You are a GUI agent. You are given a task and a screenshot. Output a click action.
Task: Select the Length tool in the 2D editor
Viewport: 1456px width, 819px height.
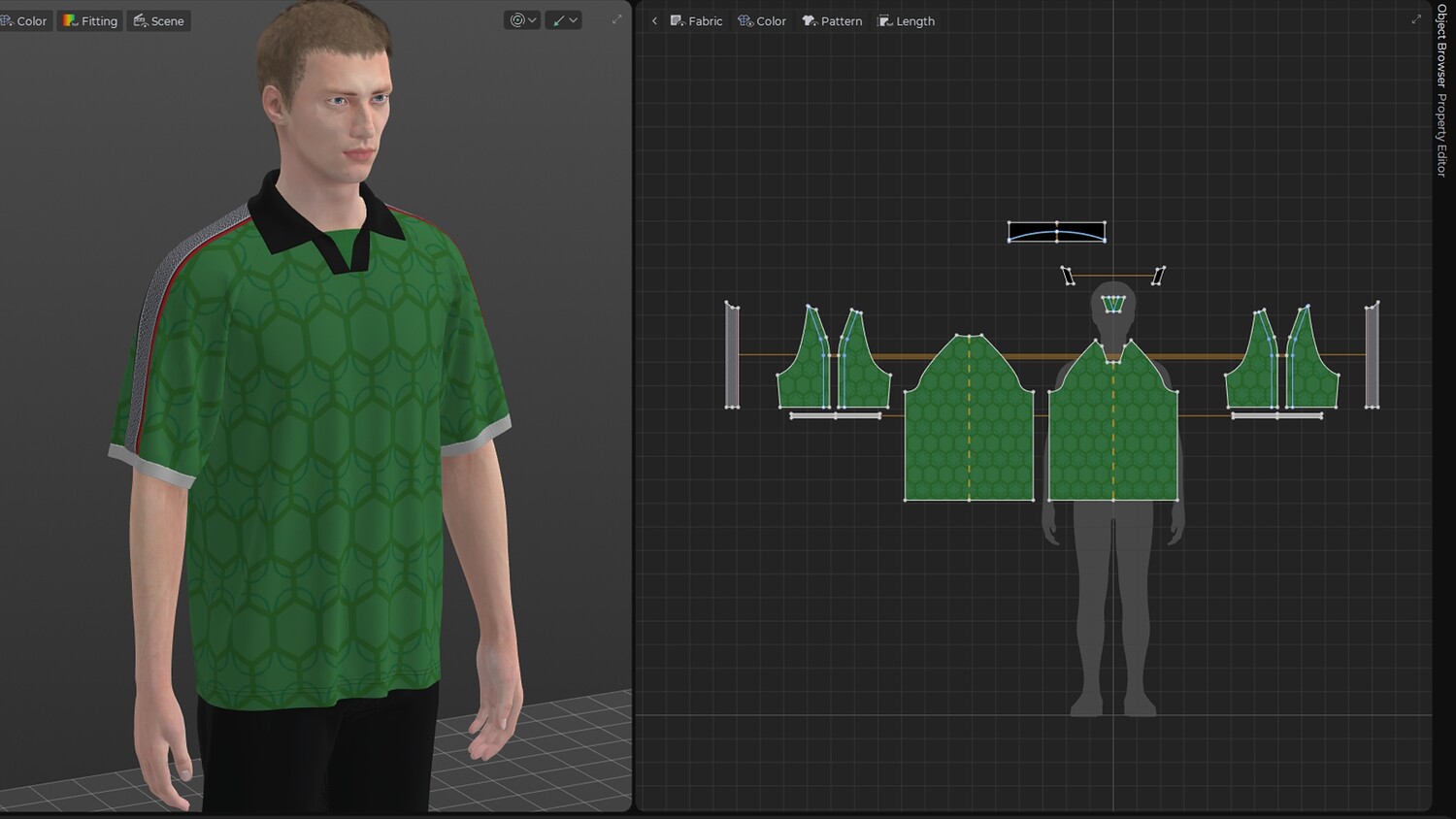(907, 20)
